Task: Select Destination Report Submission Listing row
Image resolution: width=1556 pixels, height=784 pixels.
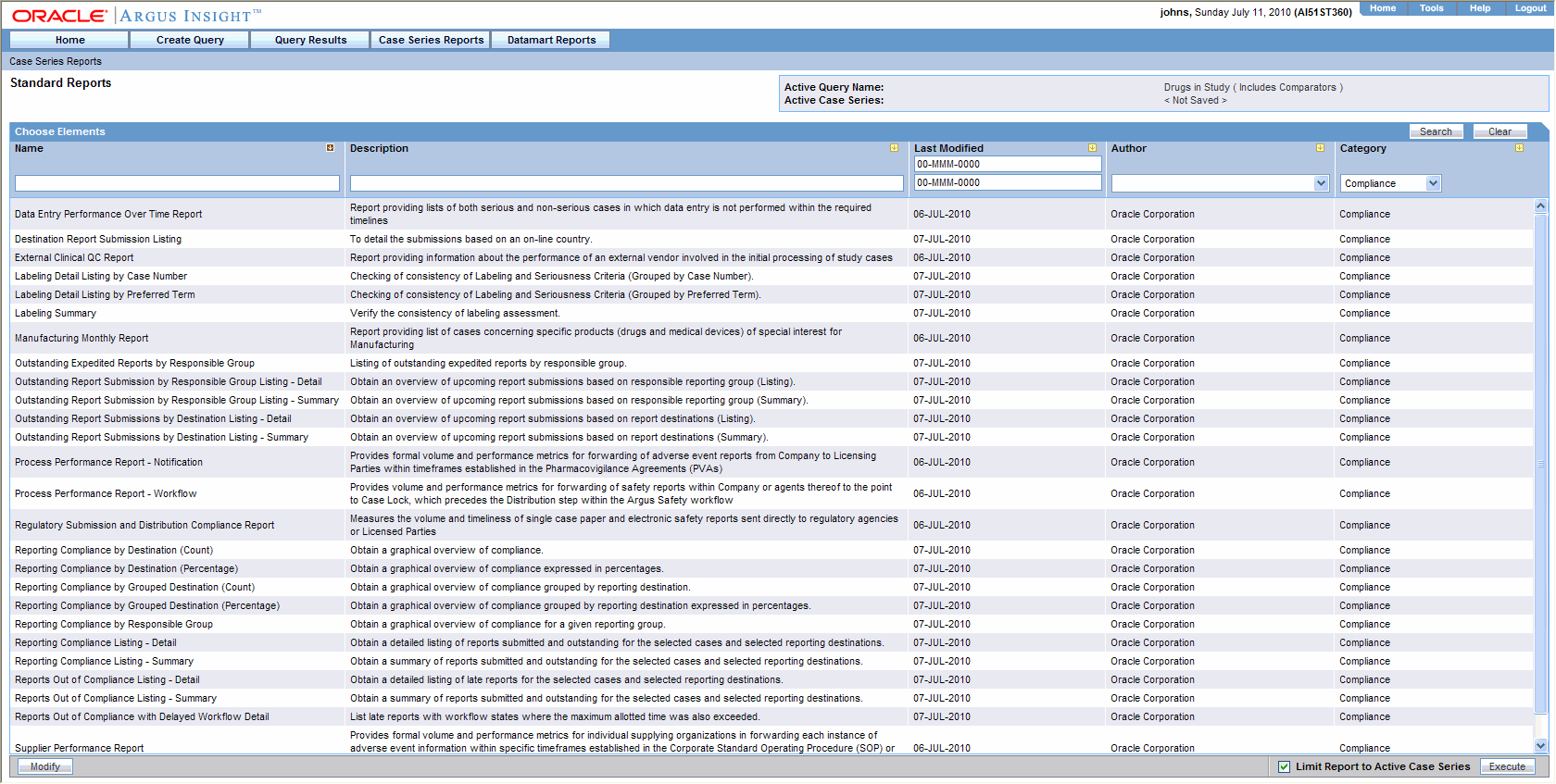Action: [772, 239]
